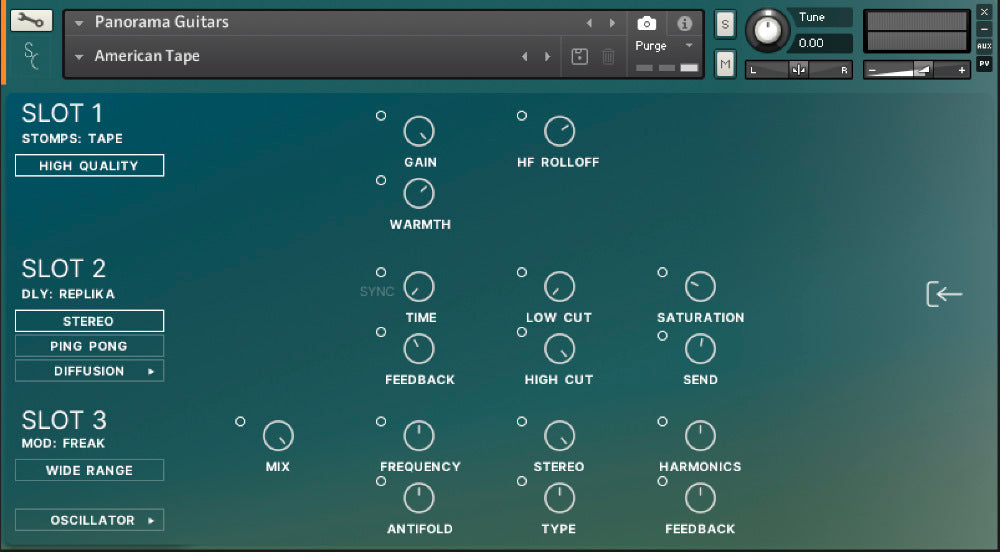The width and height of the screenshot is (1000, 552).
Task: Click the HF ROLLOFF knob
Action: [559, 131]
